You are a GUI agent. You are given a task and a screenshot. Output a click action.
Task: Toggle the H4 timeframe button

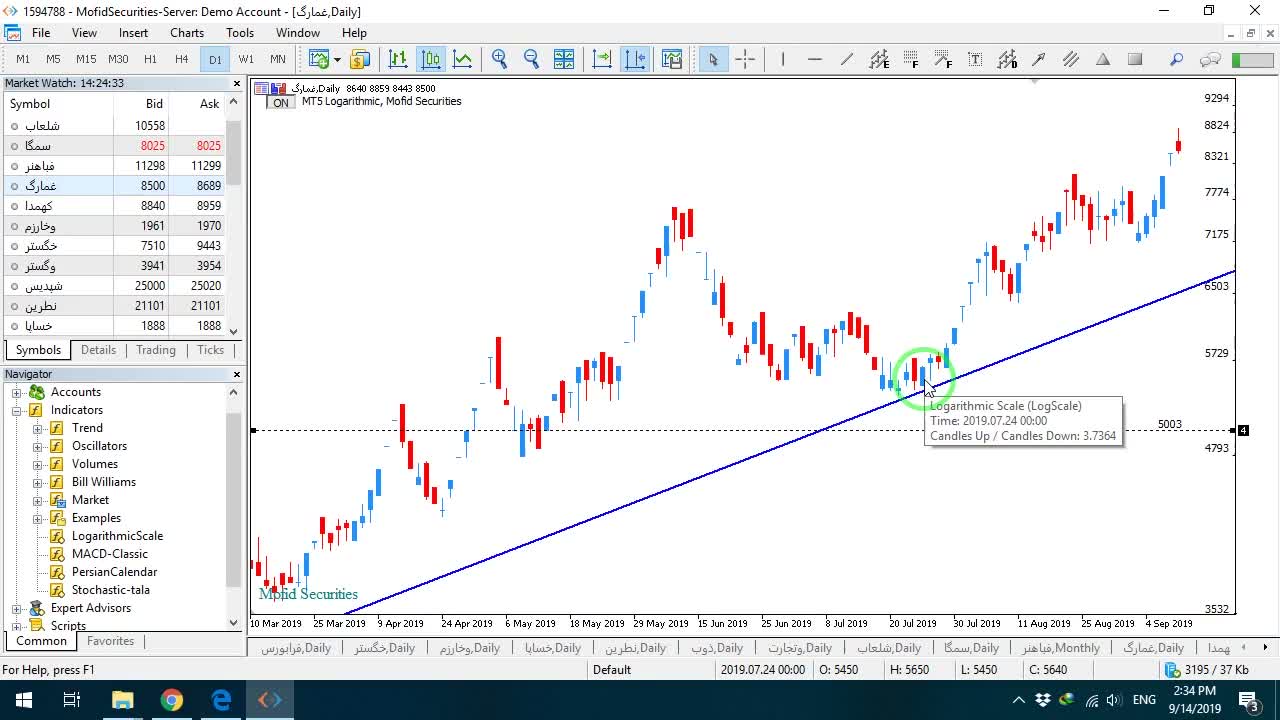point(182,59)
